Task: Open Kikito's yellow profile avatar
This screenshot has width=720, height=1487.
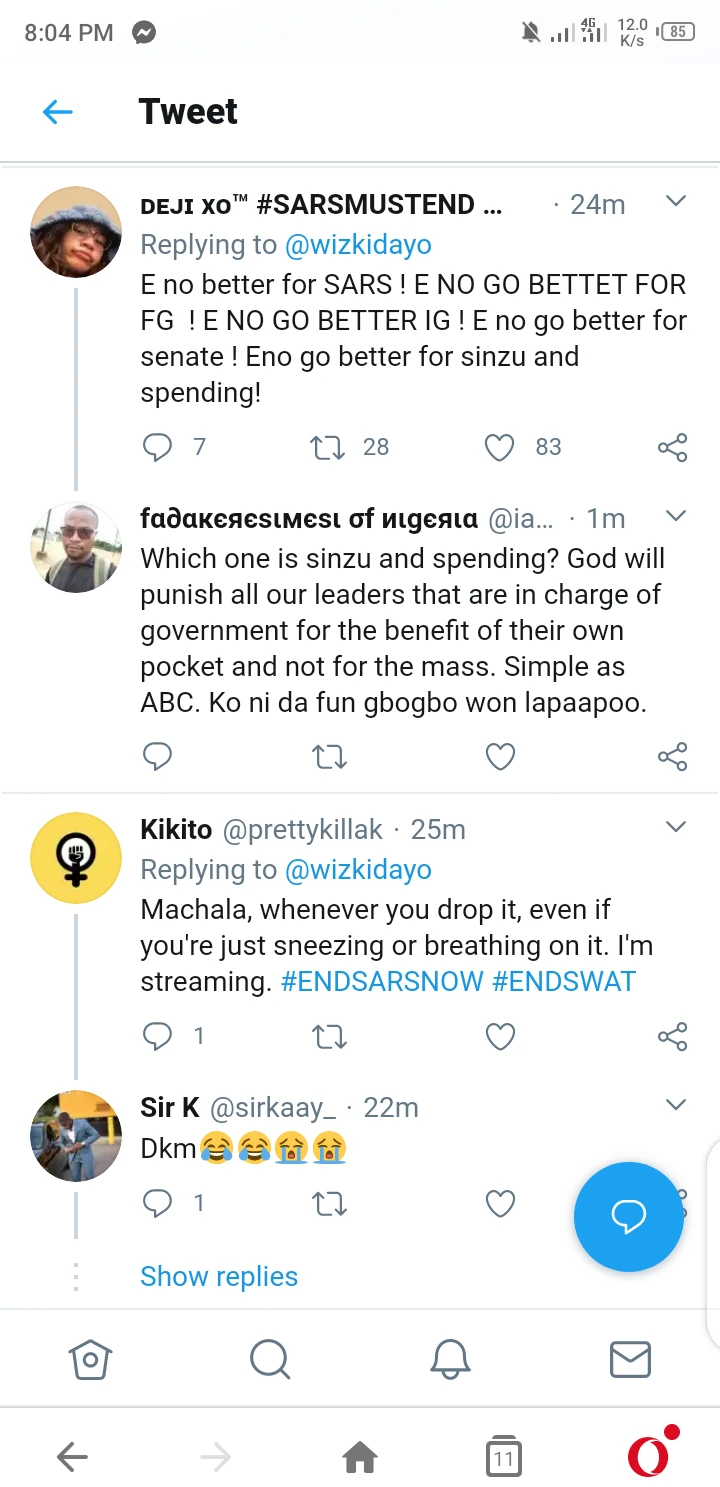Action: [76, 857]
